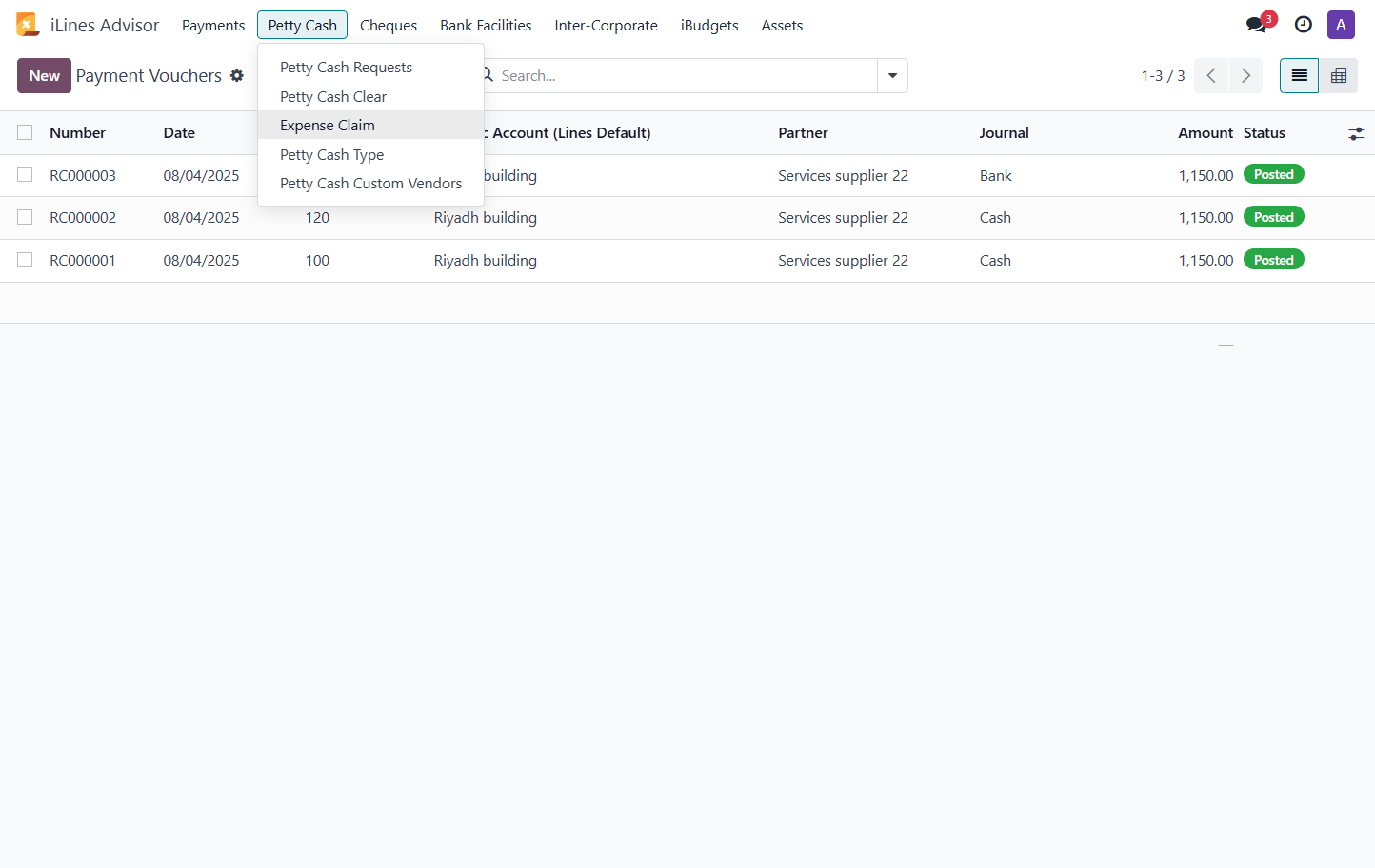Click the iLines Advisor app title
The image size is (1375, 868).
[x=105, y=25]
